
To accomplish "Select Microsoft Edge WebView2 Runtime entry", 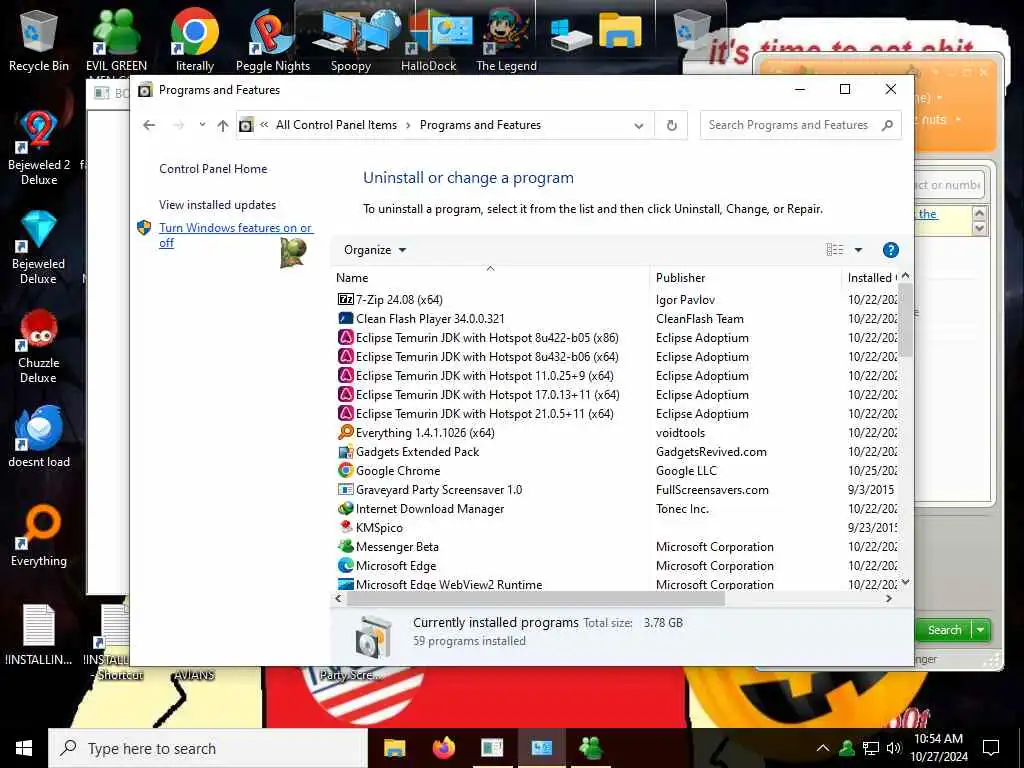I will 440,584.
